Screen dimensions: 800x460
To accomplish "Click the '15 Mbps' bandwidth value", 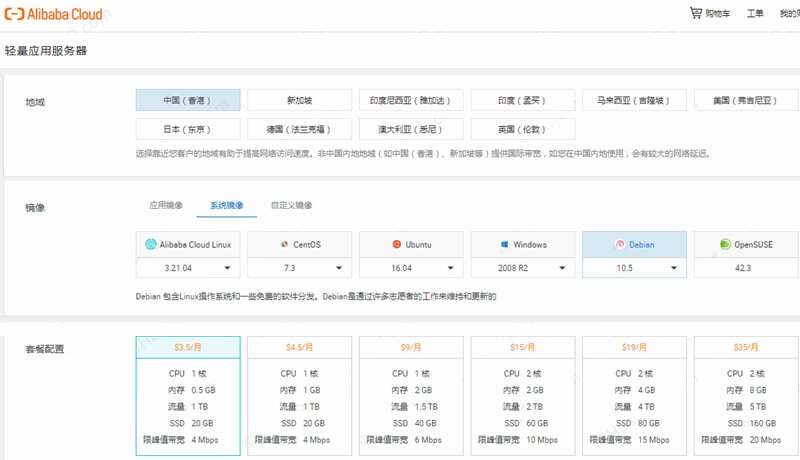I will point(654,440).
